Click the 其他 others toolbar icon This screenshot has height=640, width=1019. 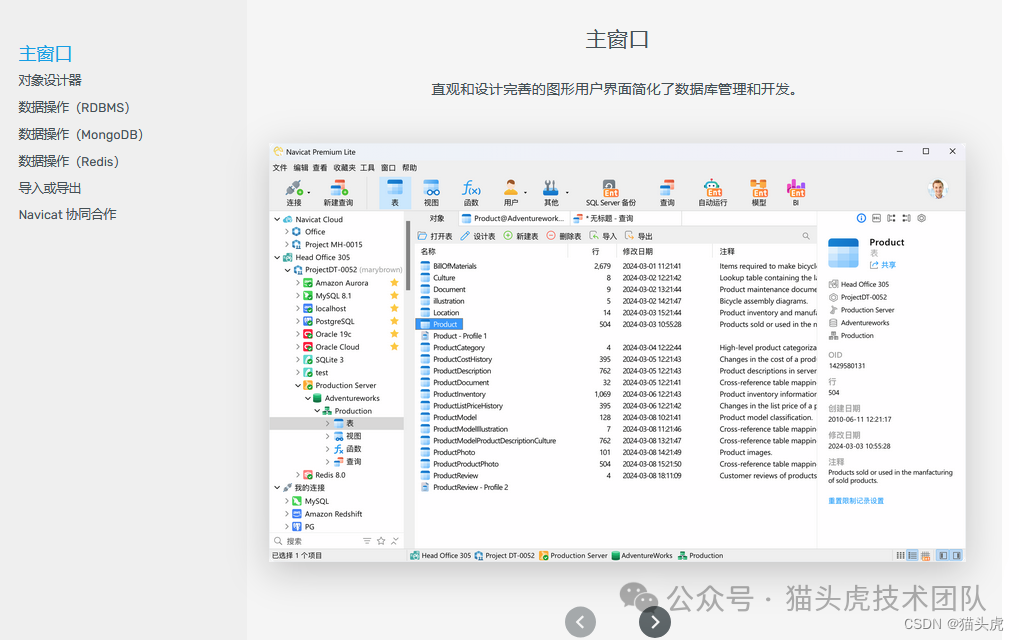(551, 193)
